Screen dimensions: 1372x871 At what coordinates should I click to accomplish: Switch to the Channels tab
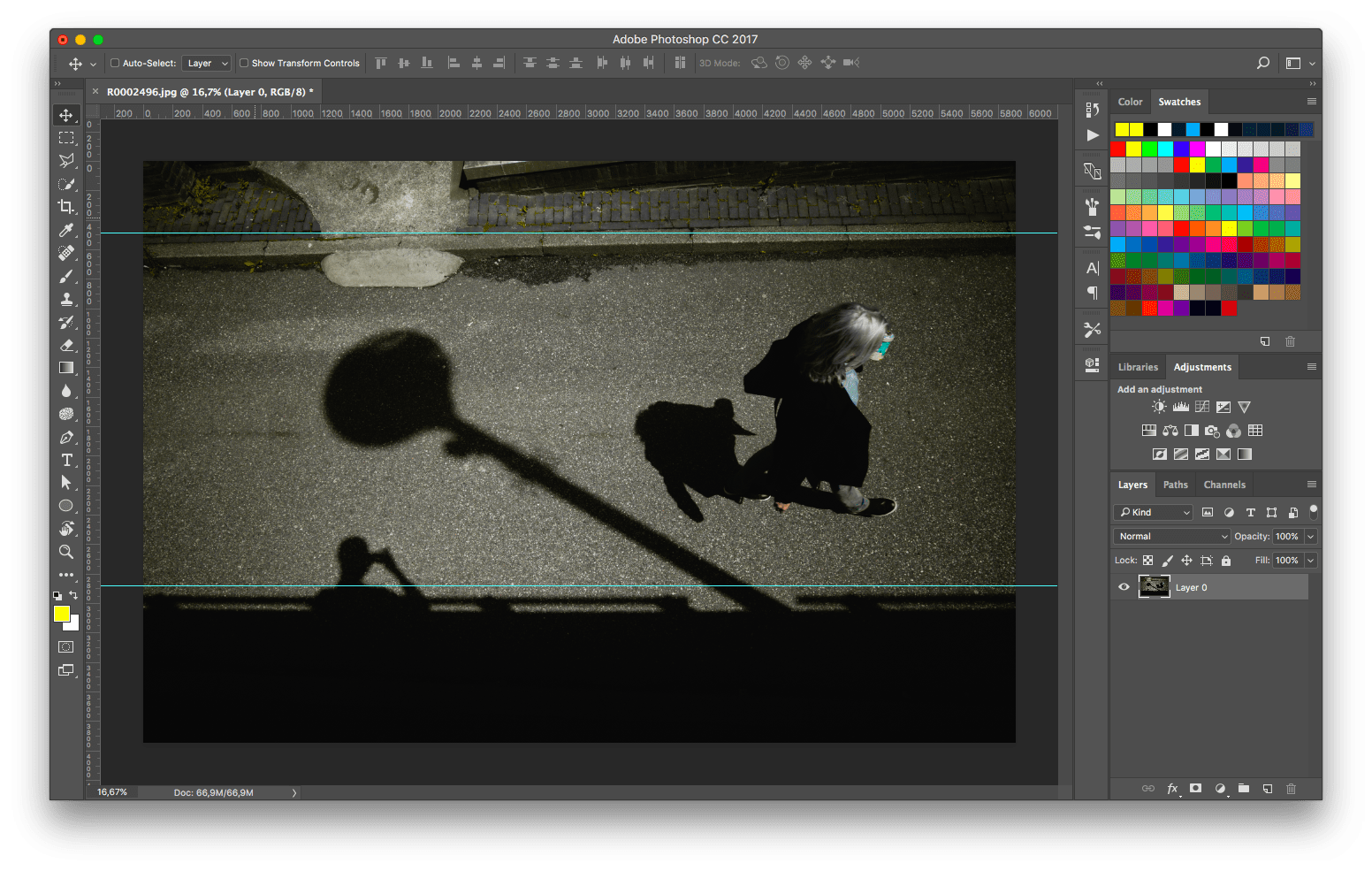click(x=1224, y=485)
